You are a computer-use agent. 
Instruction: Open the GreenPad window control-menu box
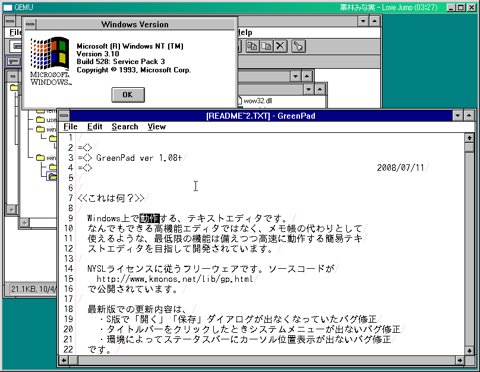coord(64,116)
